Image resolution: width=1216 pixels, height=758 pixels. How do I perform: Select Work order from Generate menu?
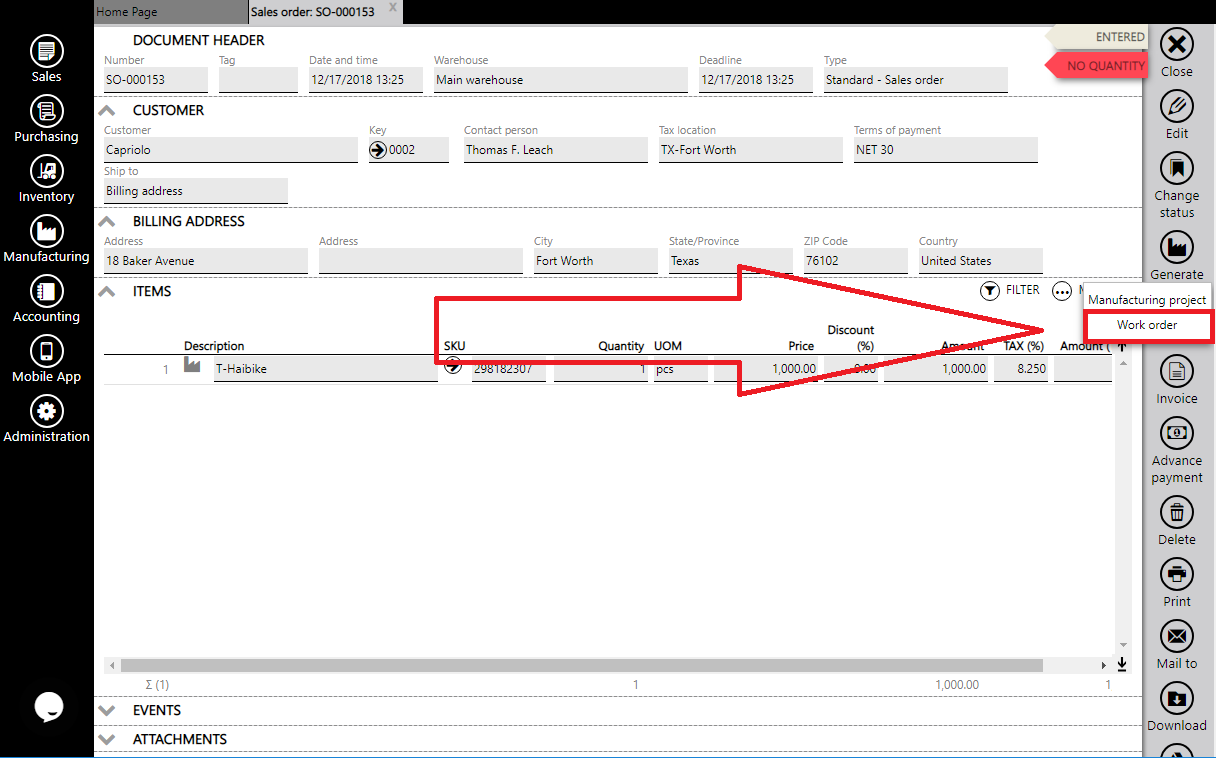click(1147, 325)
